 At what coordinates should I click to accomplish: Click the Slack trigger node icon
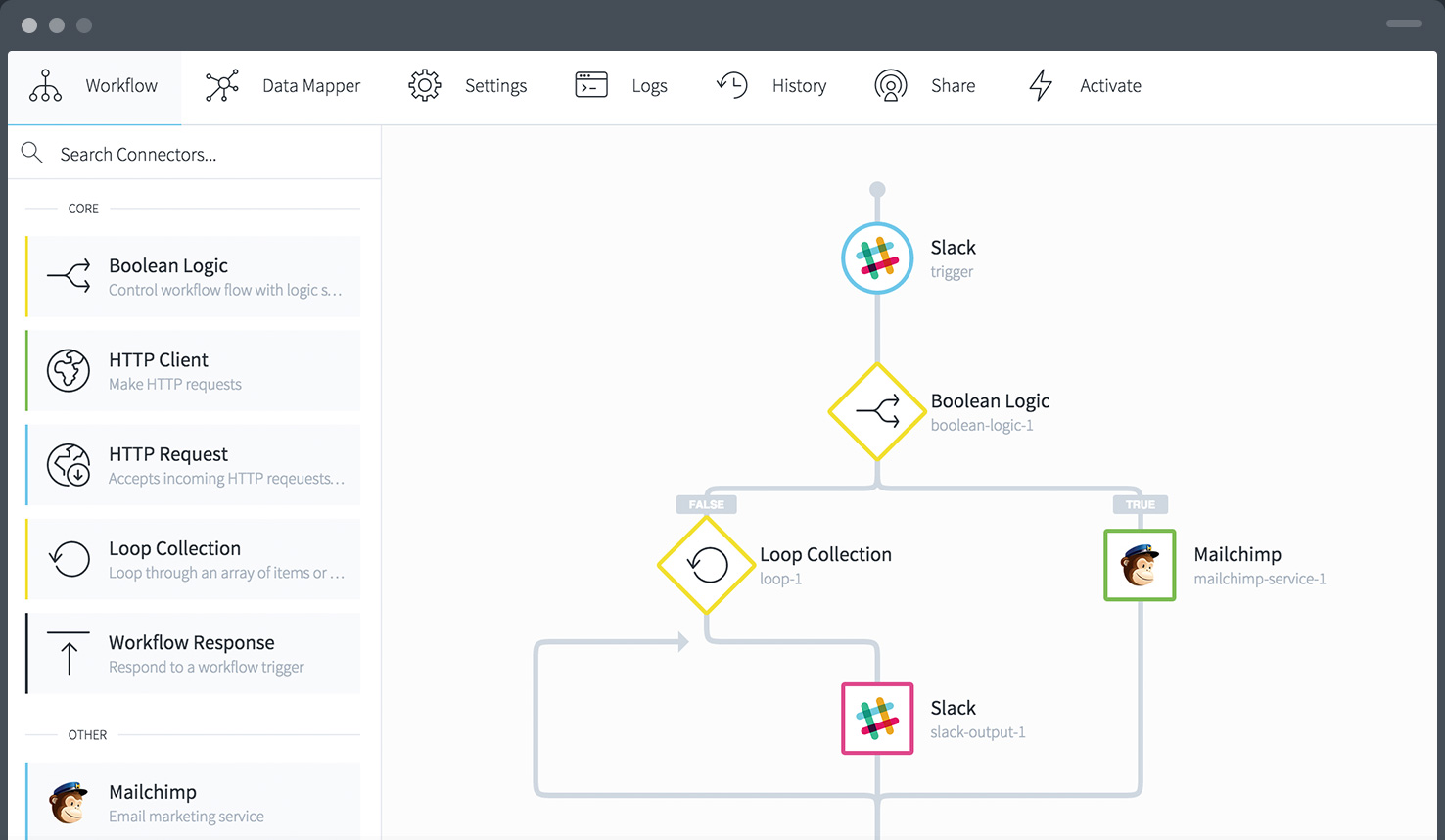pos(877,258)
